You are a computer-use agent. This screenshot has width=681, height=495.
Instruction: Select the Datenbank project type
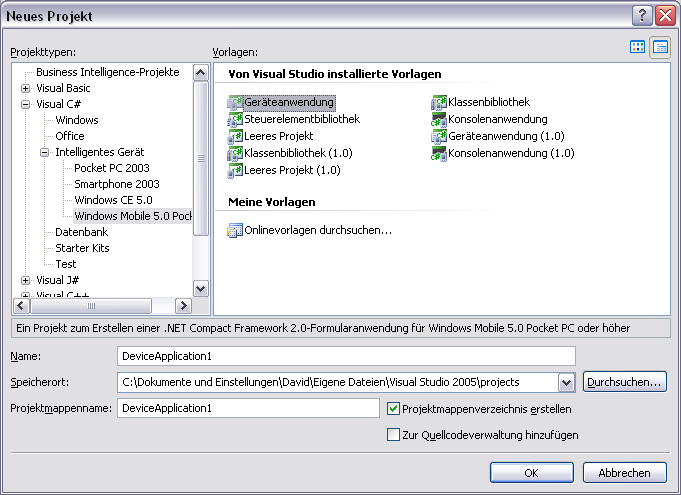tap(81, 232)
